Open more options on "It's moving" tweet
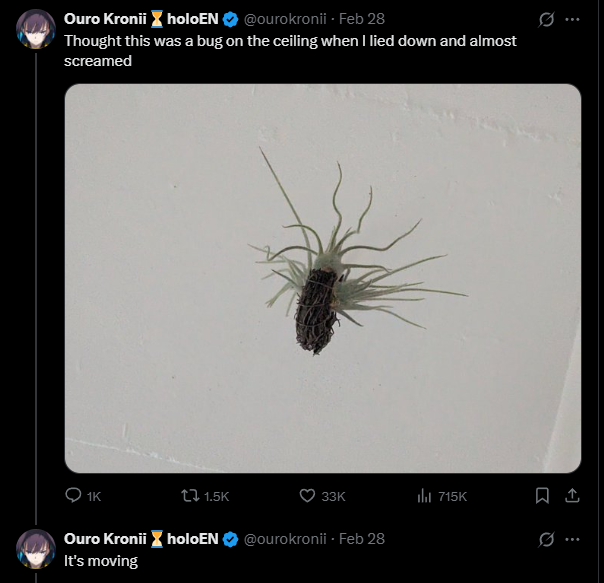Screen dimensions: 604x583 click(572, 539)
